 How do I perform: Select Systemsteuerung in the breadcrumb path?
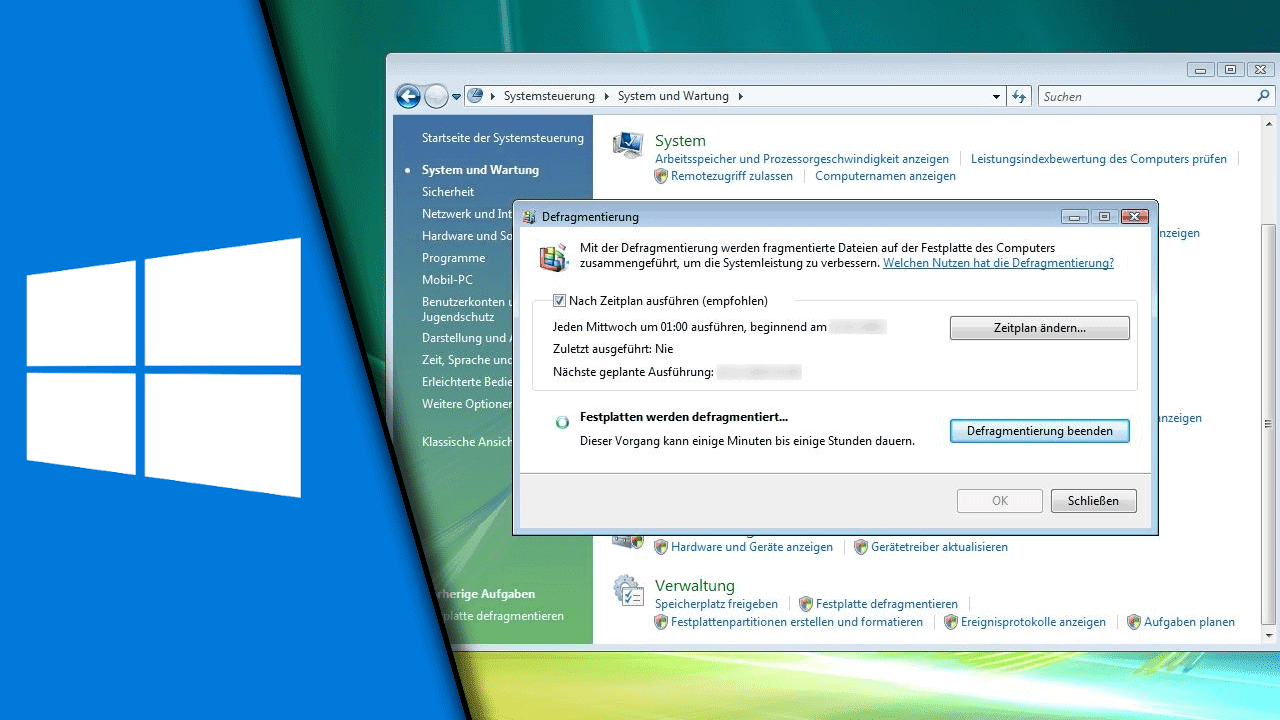pyautogui.click(x=549, y=97)
